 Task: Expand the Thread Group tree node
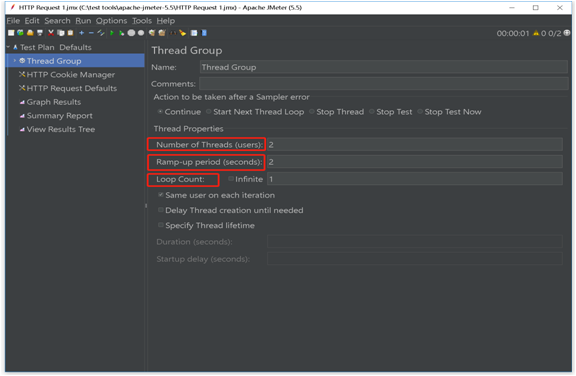click(15, 61)
